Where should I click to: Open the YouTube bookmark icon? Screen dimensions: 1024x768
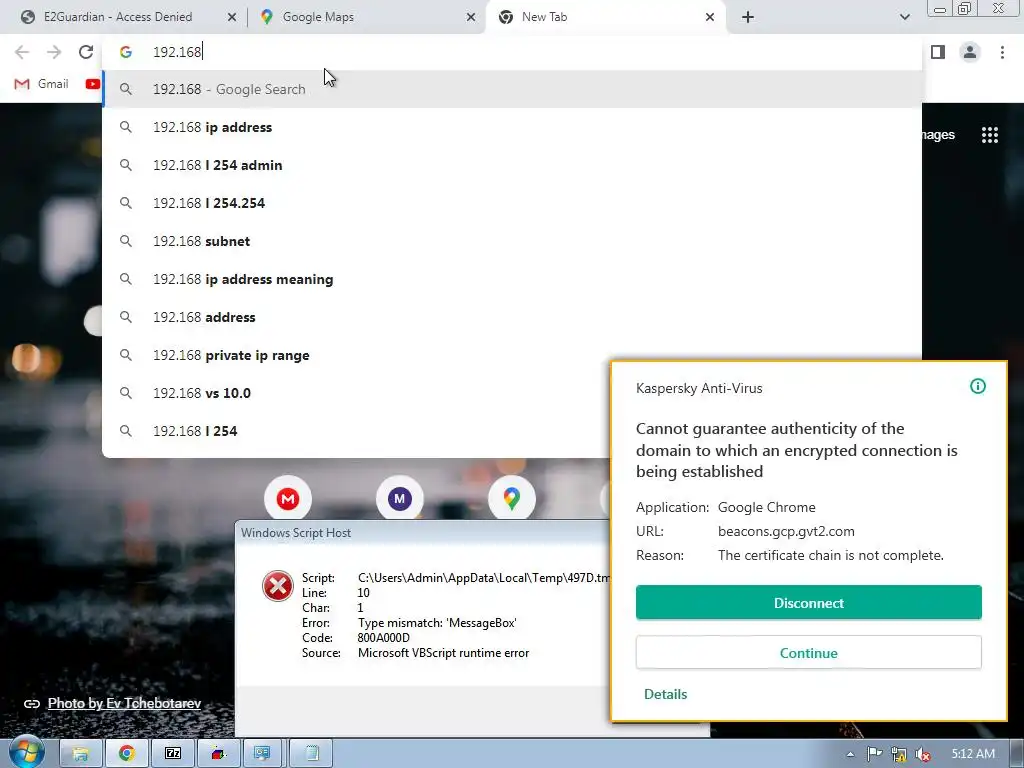(93, 84)
